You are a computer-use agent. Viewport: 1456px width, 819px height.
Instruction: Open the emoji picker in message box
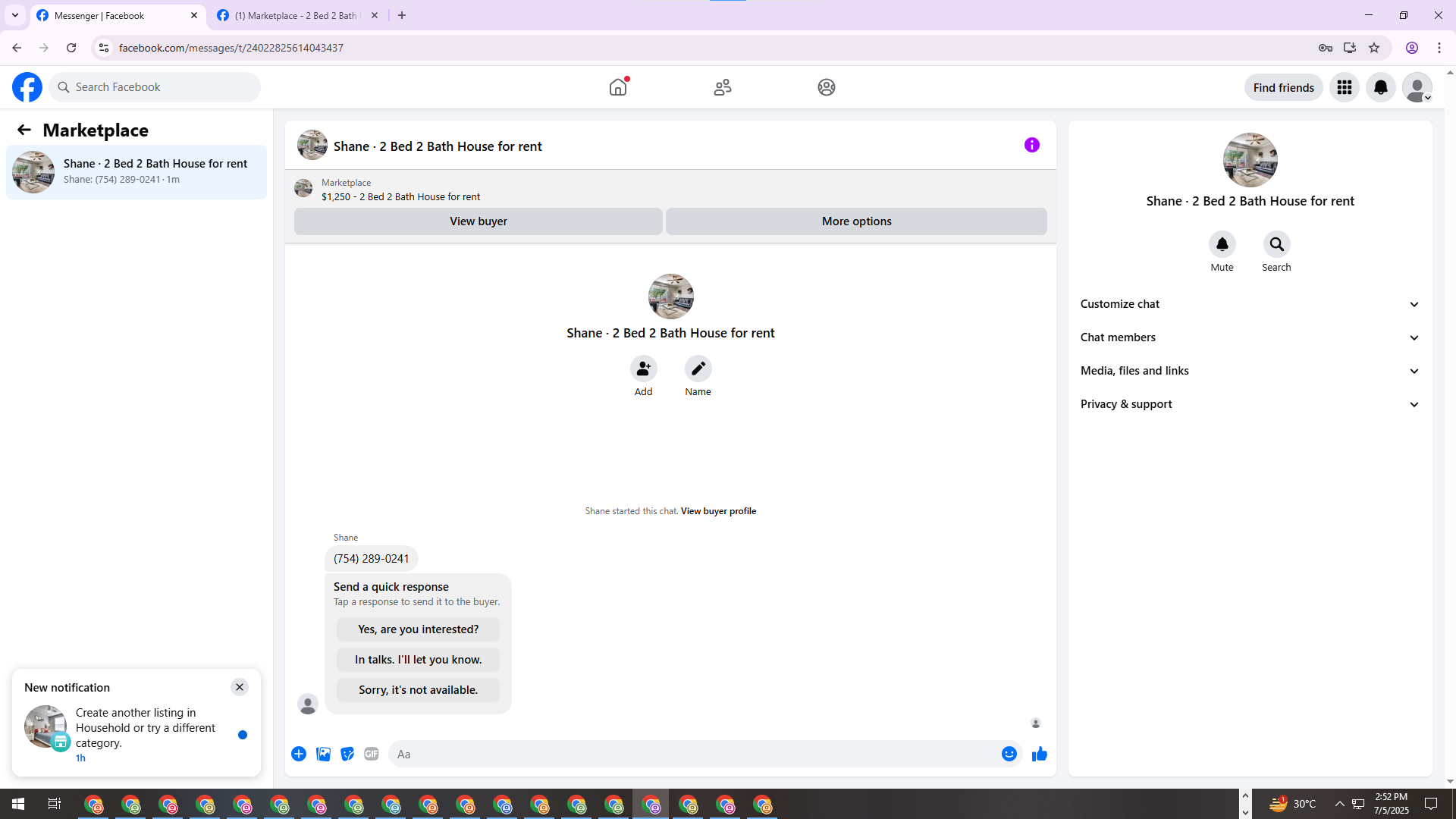click(1009, 754)
